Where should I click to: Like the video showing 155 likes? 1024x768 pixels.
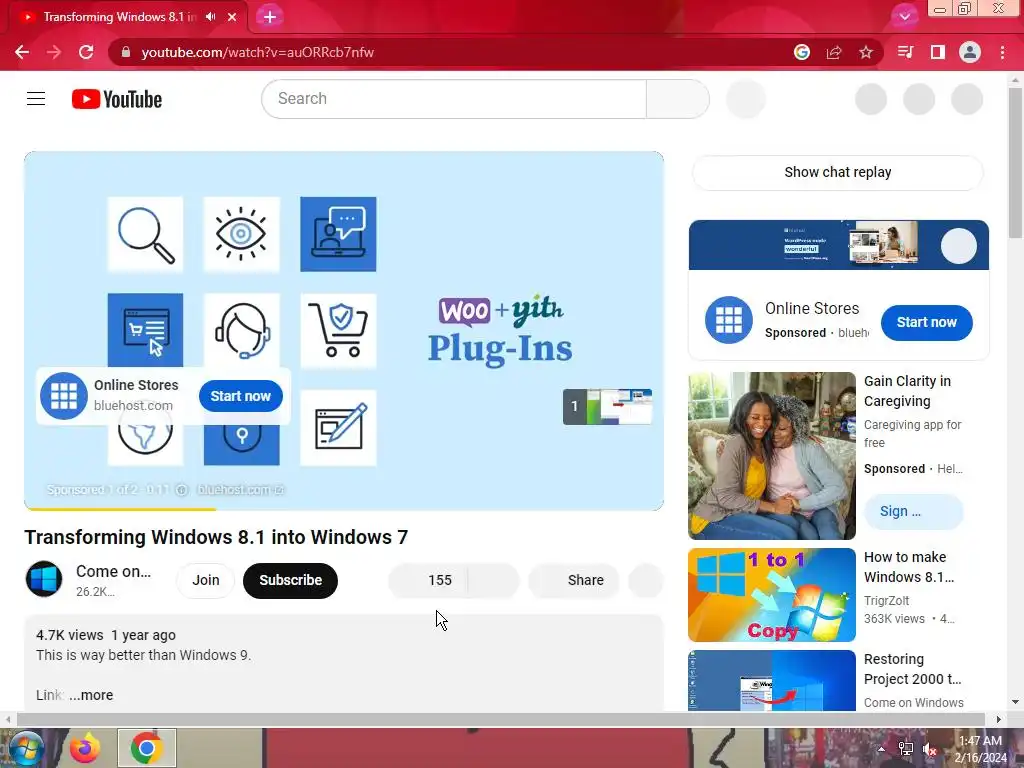428,580
